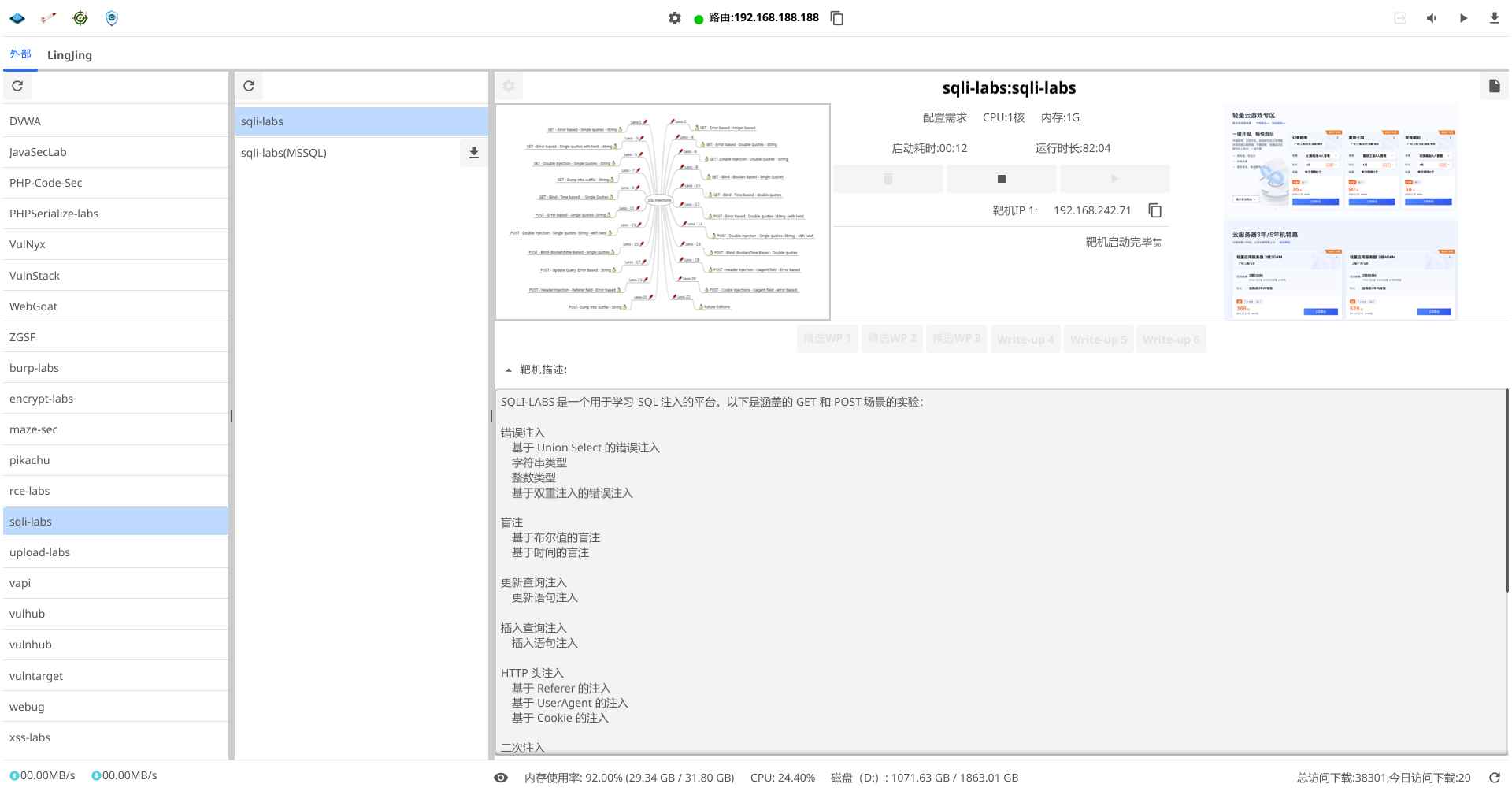The width and height of the screenshot is (1512, 795).
Task: Copy the target machine IP 192.168.242.71
Action: (1155, 210)
